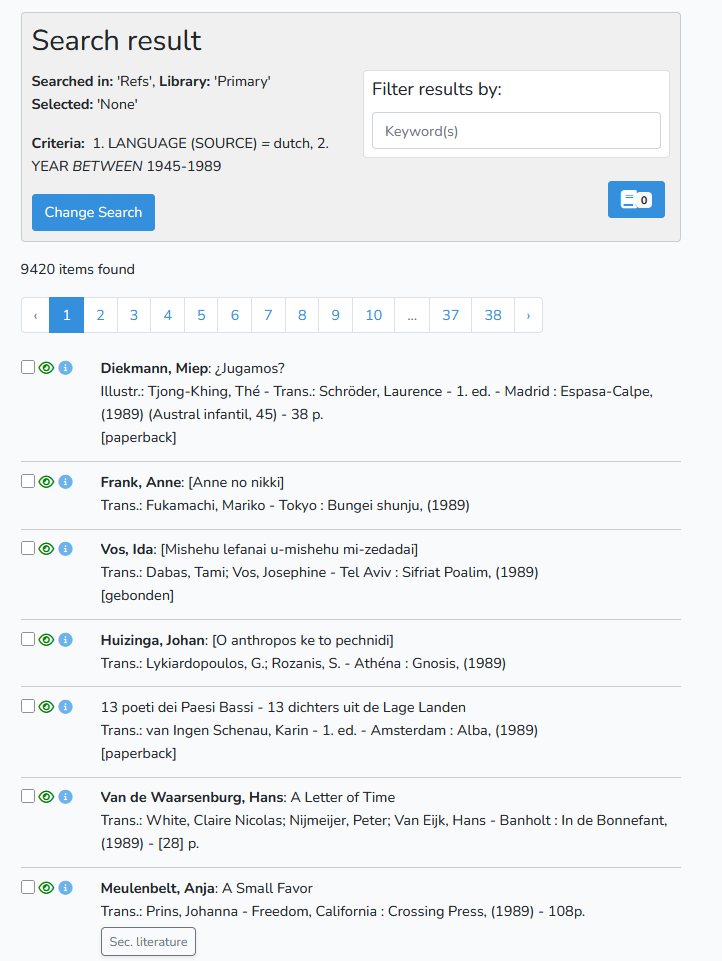Go to next page with right chevron
The width and height of the screenshot is (722, 961).
[528, 315]
